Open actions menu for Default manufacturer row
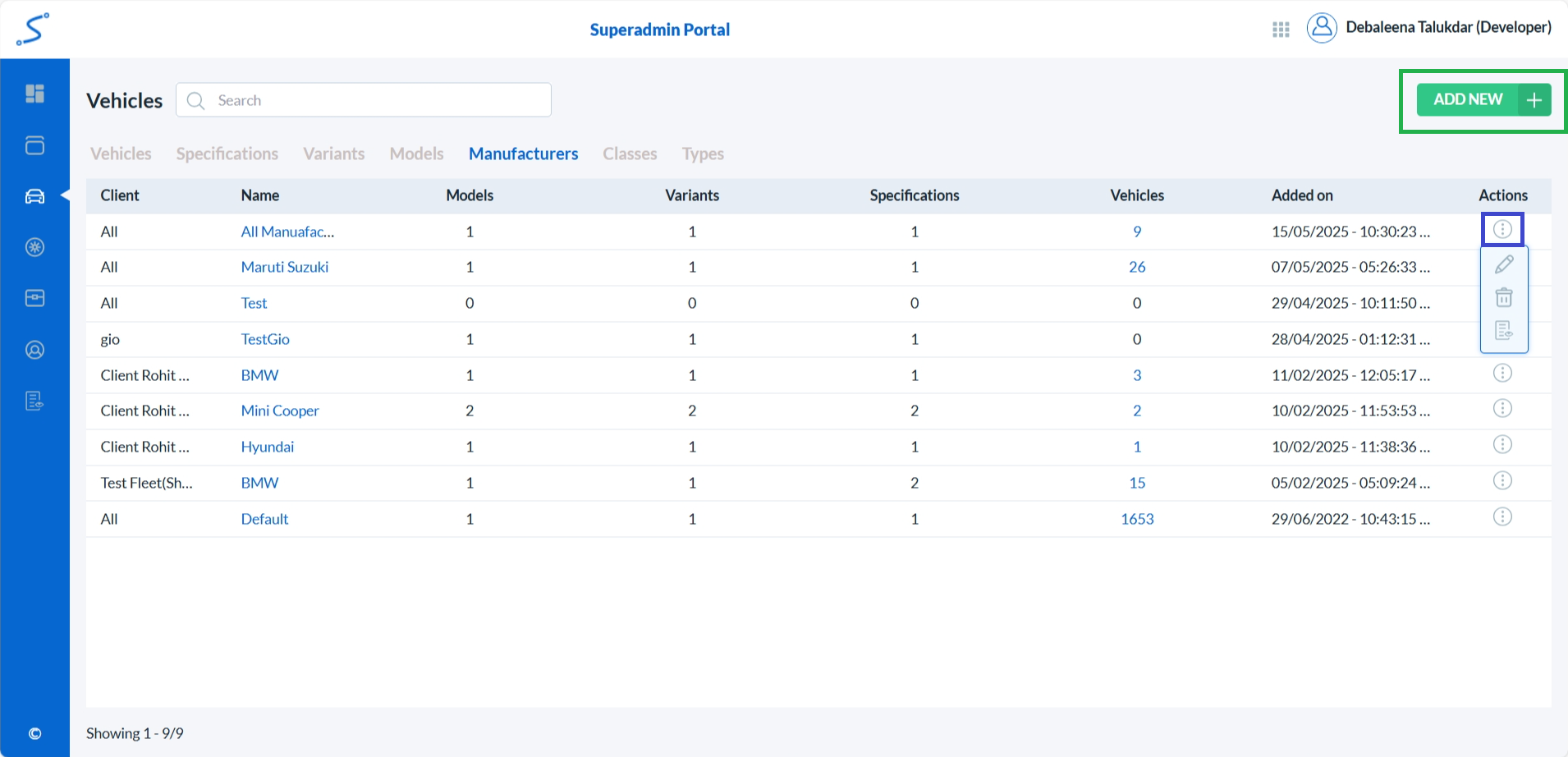 pyautogui.click(x=1502, y=517)
